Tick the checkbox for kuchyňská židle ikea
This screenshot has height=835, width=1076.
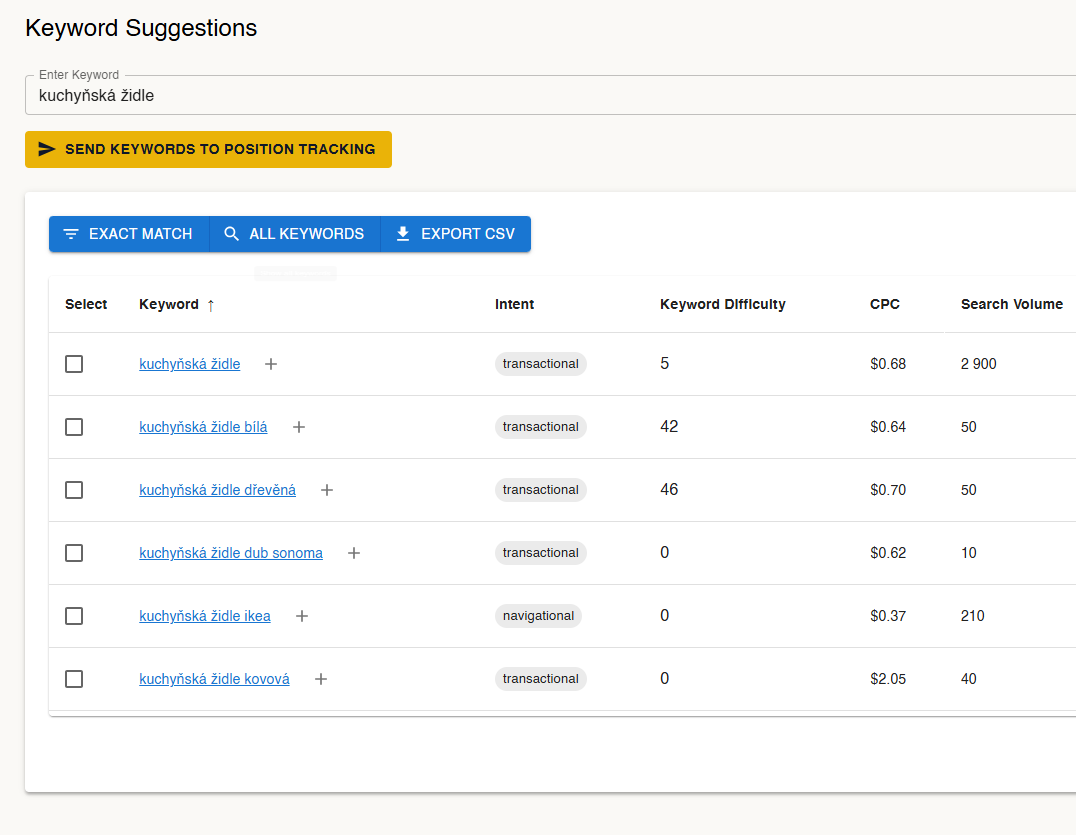click(x=74, y=616)
